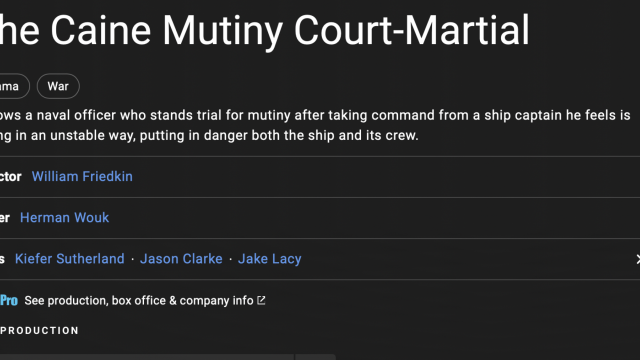Viewport: 640px width, 360px height.
Task: Click the plot summary about the naval officer
Action: point(315,125)
